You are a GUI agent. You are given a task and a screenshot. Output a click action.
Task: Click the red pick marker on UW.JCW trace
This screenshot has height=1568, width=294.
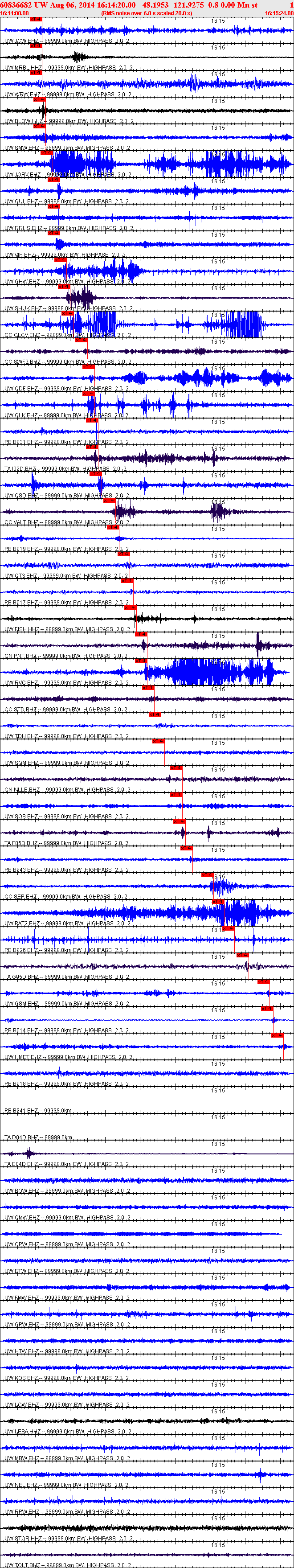pyautogui.click(x=36, y=19)
